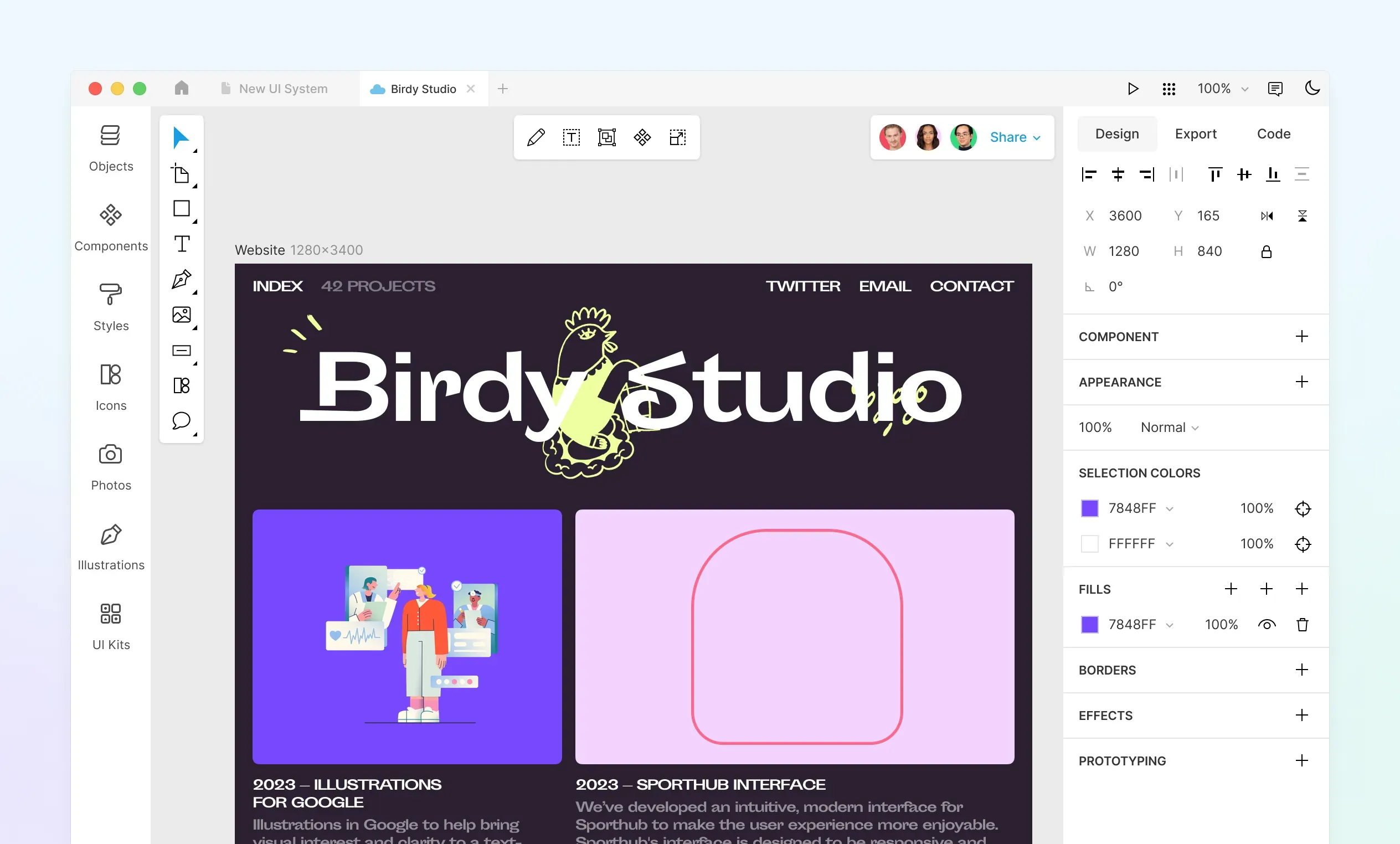Flip selection horizontally
Viewport: 1400px width, 844px height.
1267,216
